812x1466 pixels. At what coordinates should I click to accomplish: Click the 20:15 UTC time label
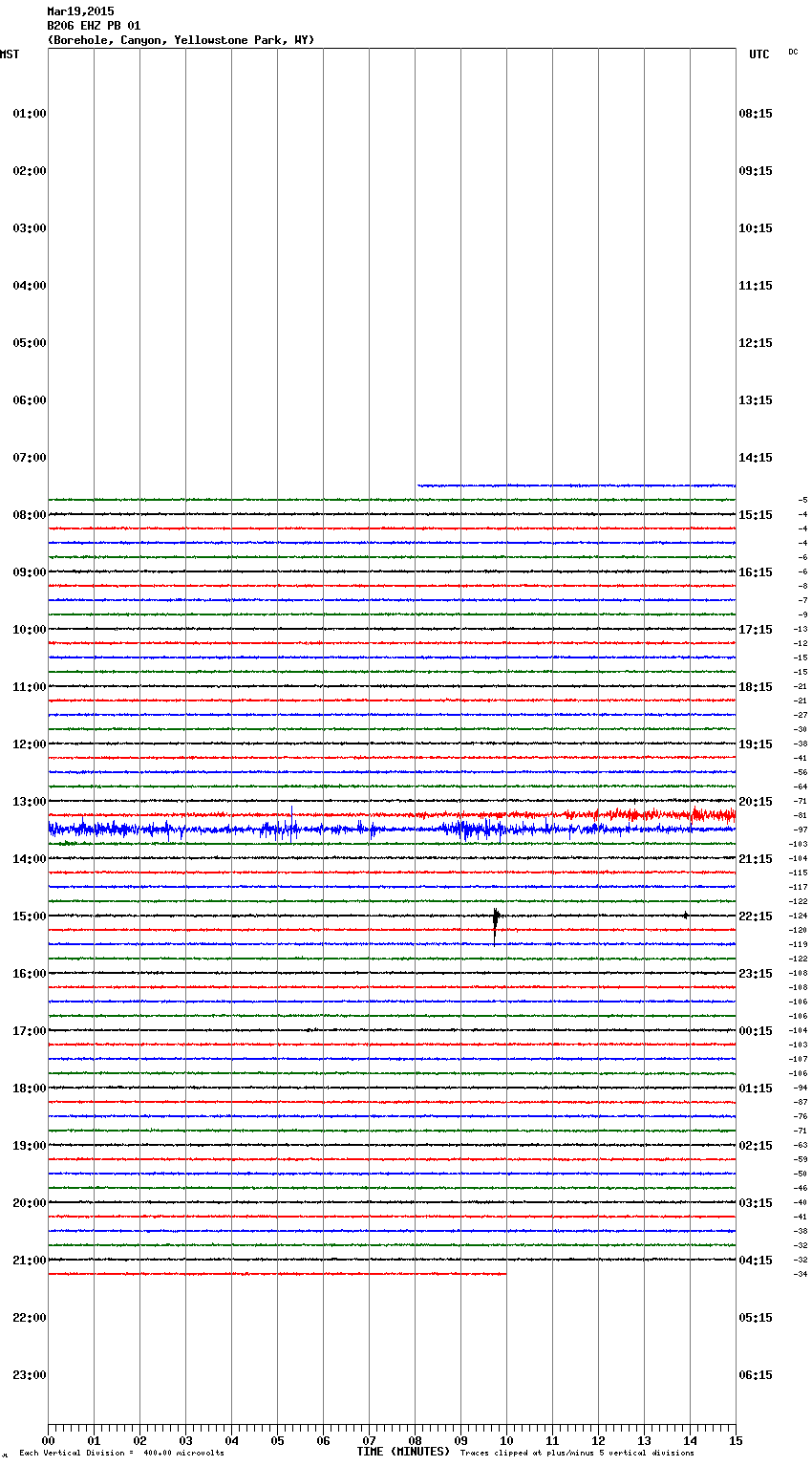(x=756, y=802)
